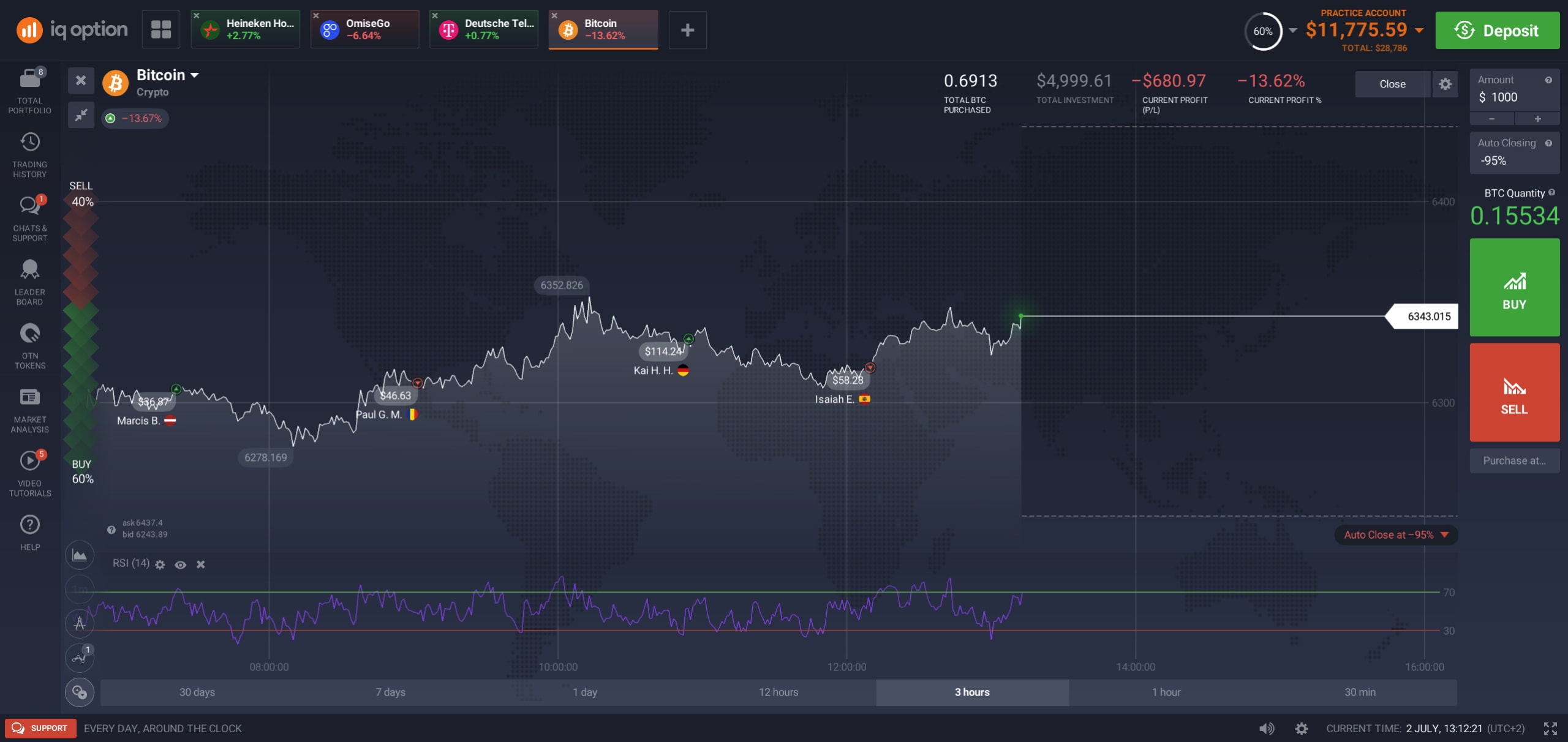Click the 60% progress circle
1568x742 pixels.
click(1262, 31)
